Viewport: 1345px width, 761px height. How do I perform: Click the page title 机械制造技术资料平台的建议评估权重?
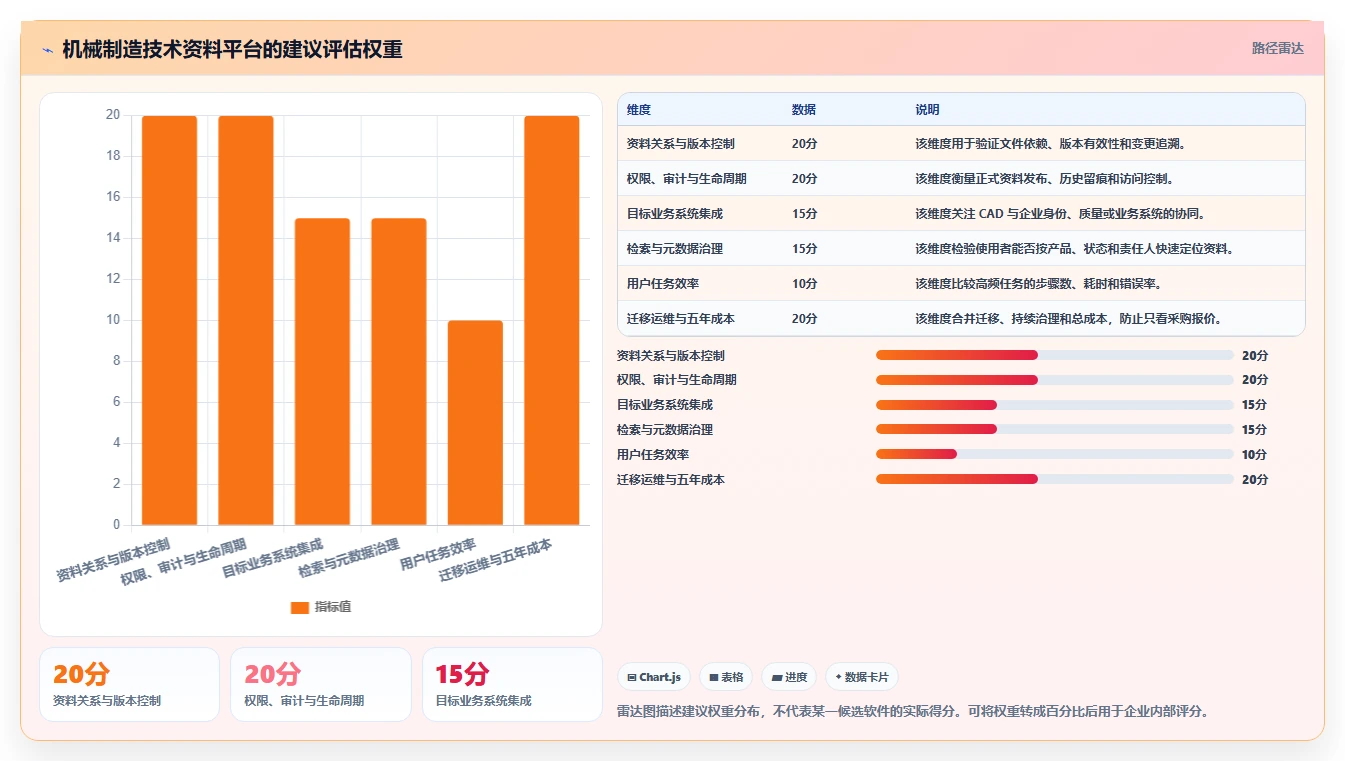tap(232, 49)
